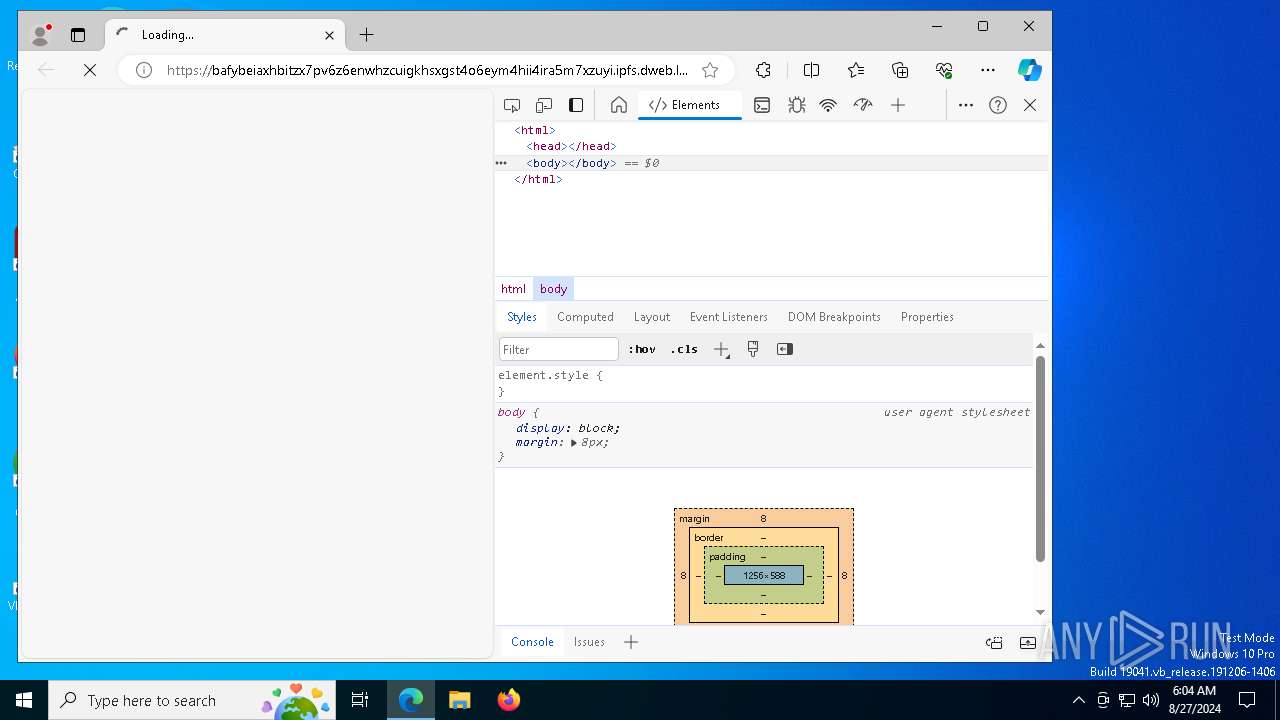Switch to the DOM Breakpoints tab
The width and height of the screenshot is (1280, 720).
coord(834,317)
